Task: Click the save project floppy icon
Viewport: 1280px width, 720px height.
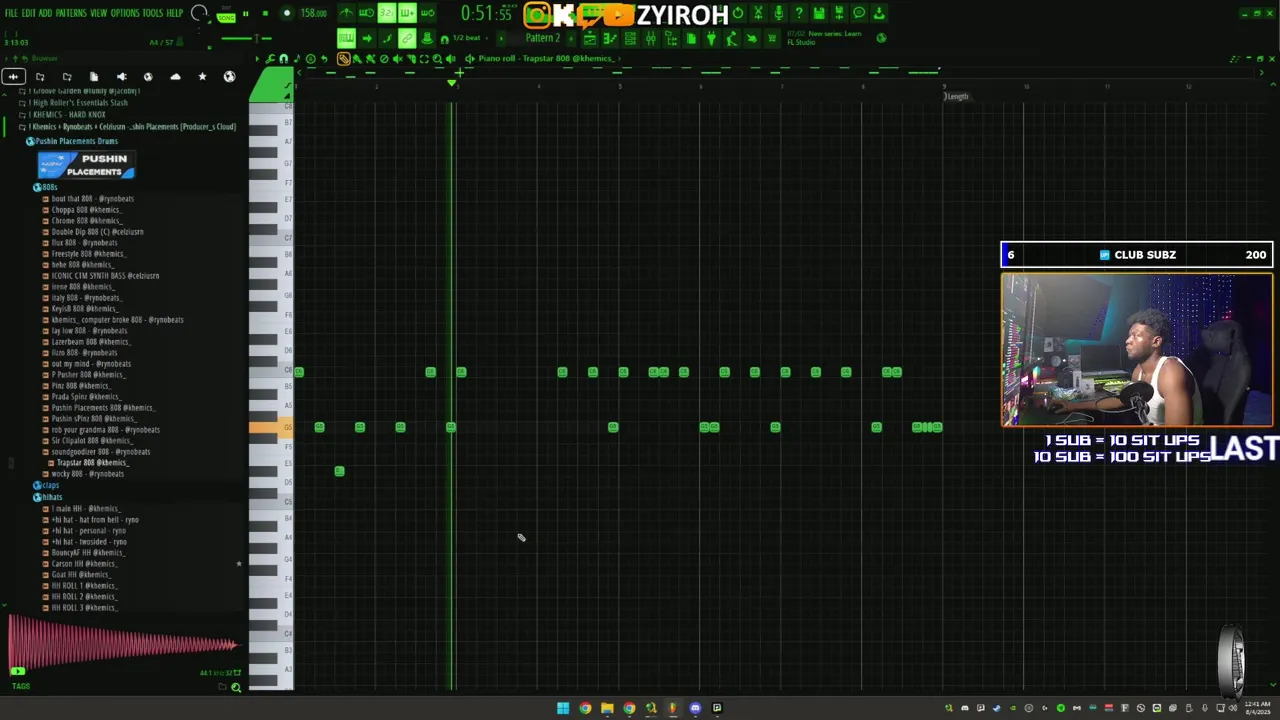Action: tap(819, 13)
